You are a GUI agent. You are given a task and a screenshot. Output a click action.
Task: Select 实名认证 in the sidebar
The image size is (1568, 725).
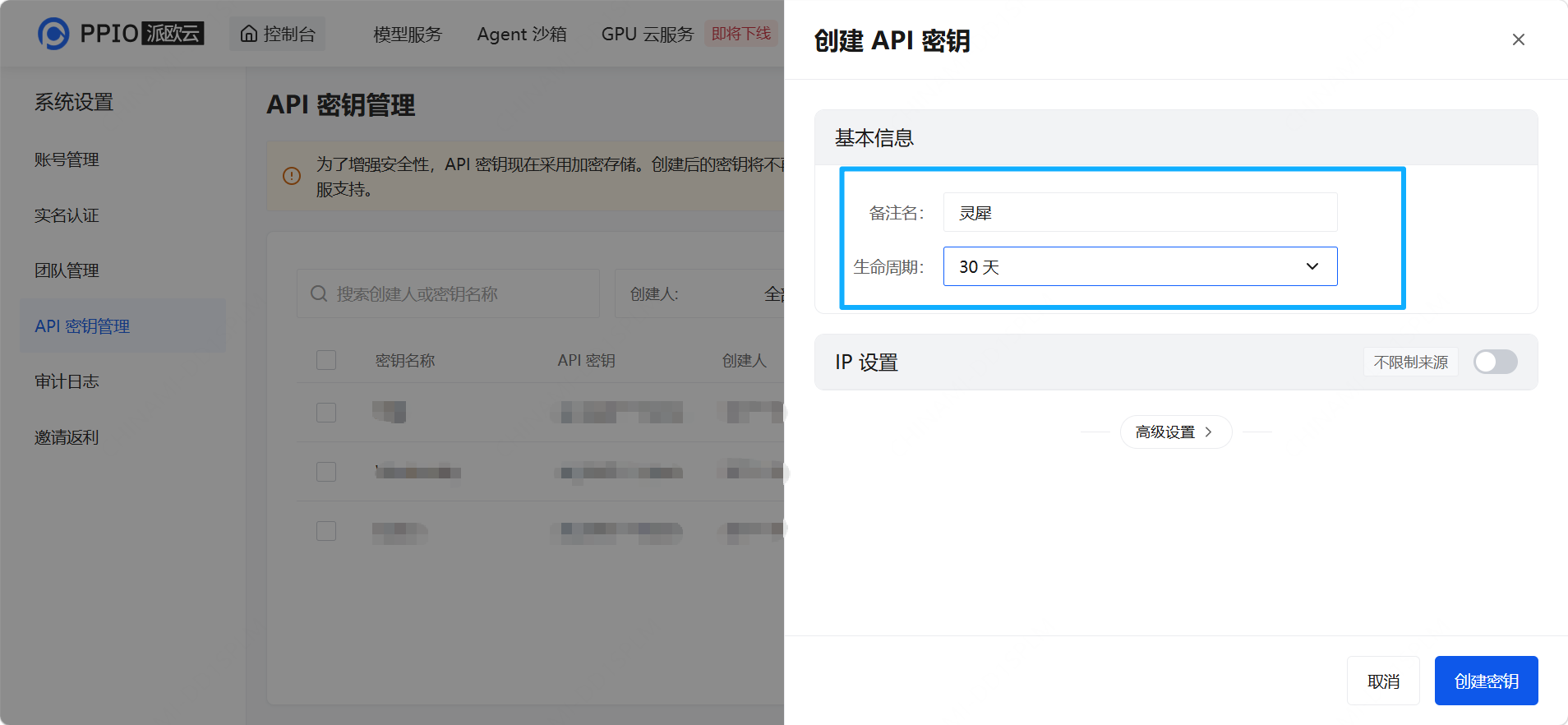coord(67,215)
